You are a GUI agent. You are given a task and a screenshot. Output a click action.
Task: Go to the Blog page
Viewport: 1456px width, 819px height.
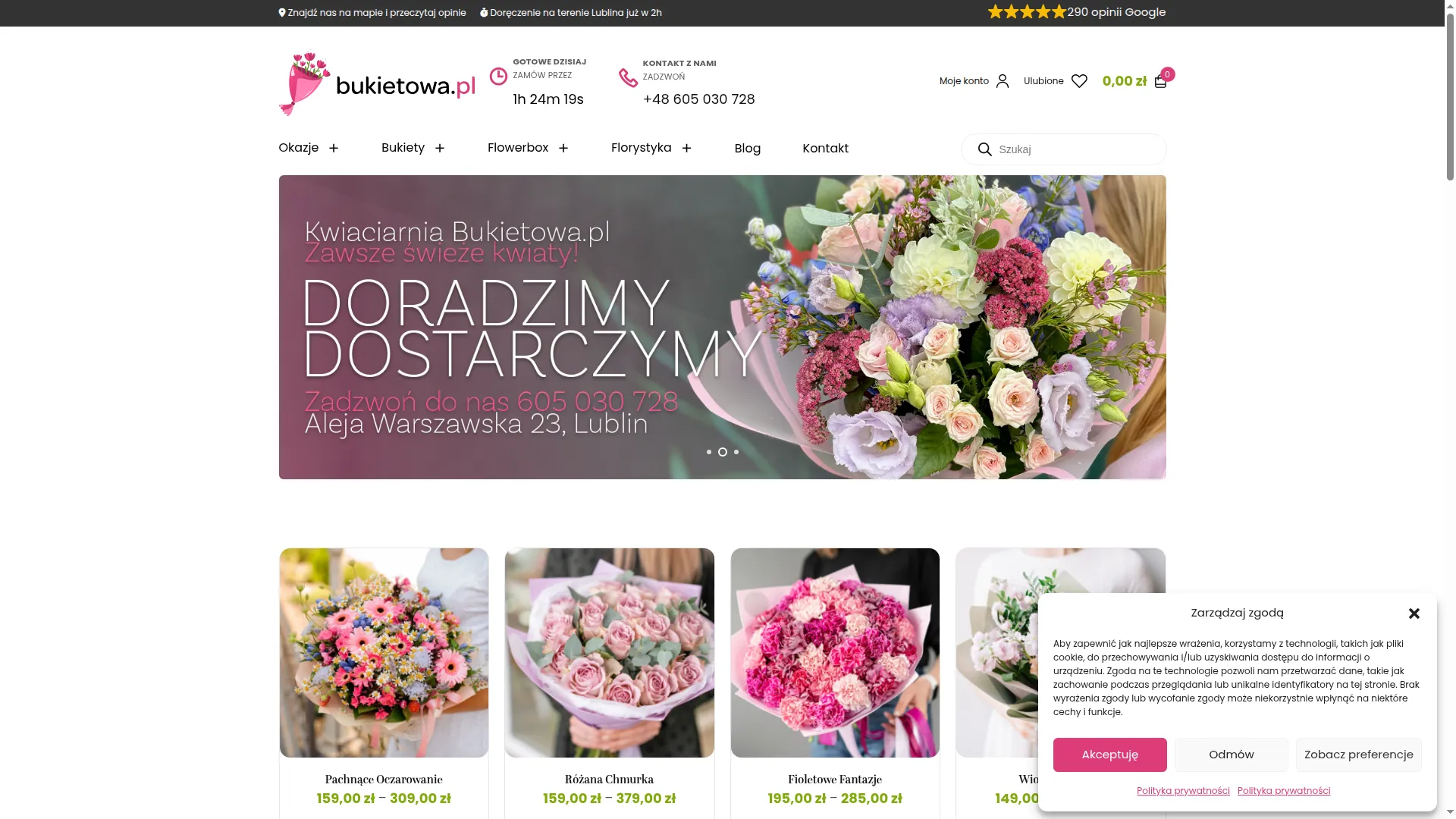748,149
